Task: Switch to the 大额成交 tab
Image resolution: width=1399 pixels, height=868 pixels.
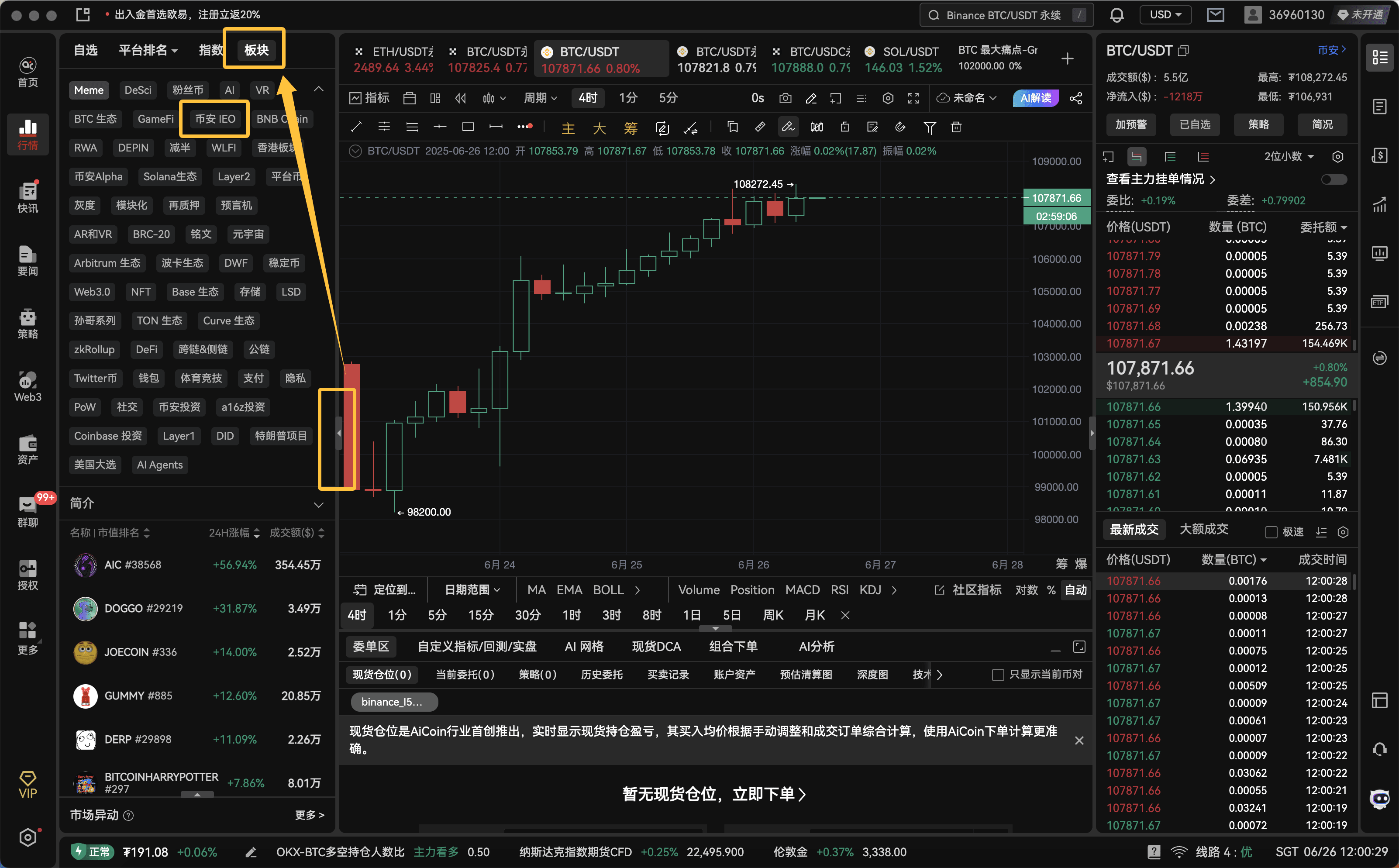Action: (x=1203, y=529)
